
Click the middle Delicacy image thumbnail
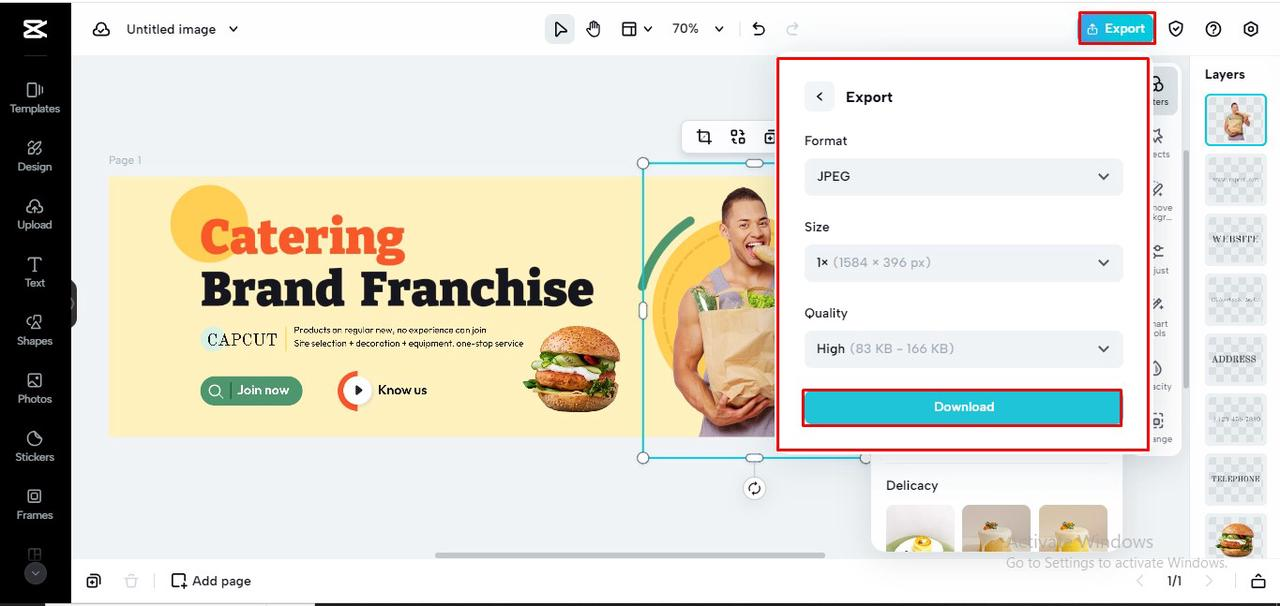click(x=996, y=528)
